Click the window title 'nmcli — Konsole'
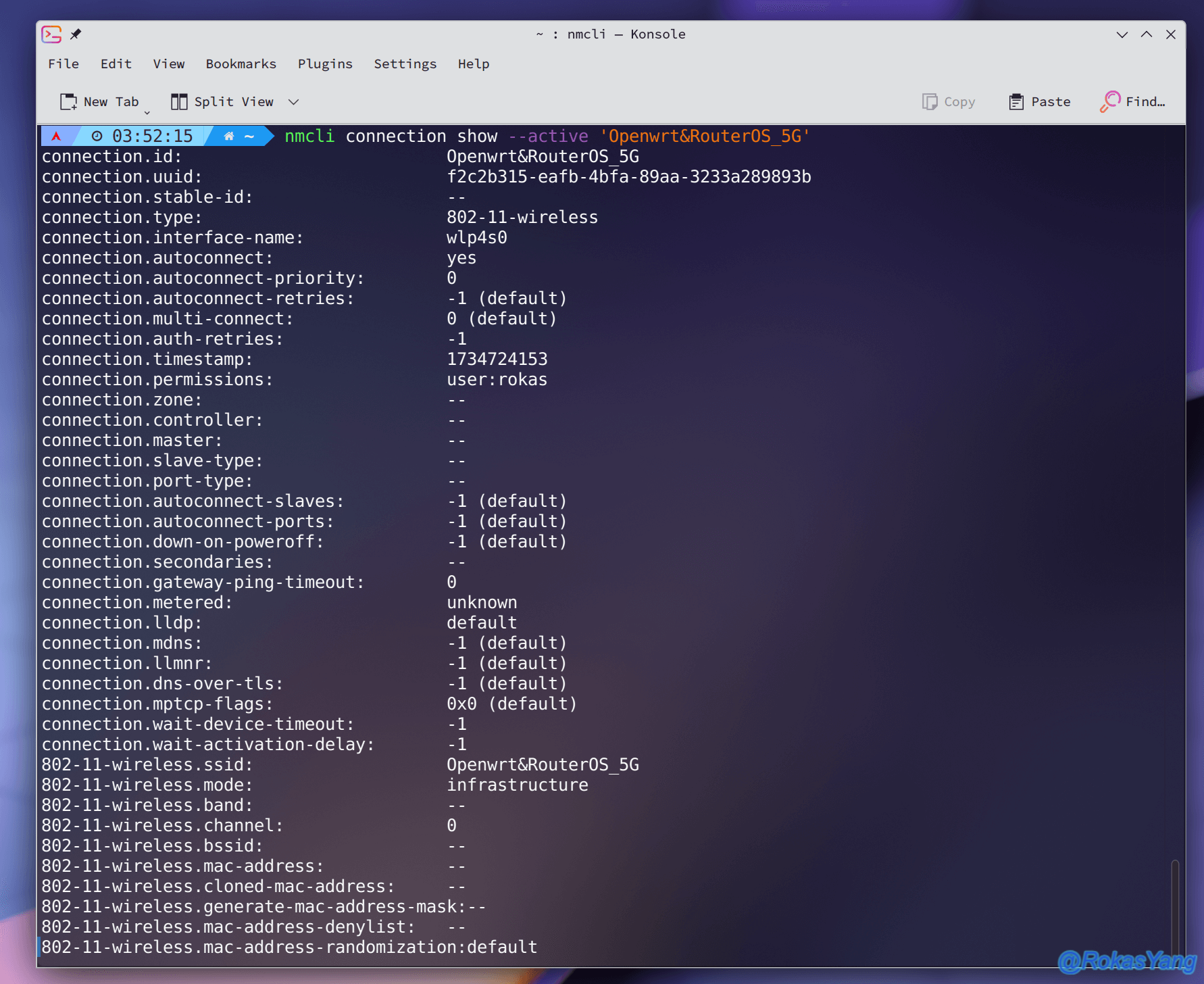The height and width of the screenshot is (984, 1204). point(626,34)
